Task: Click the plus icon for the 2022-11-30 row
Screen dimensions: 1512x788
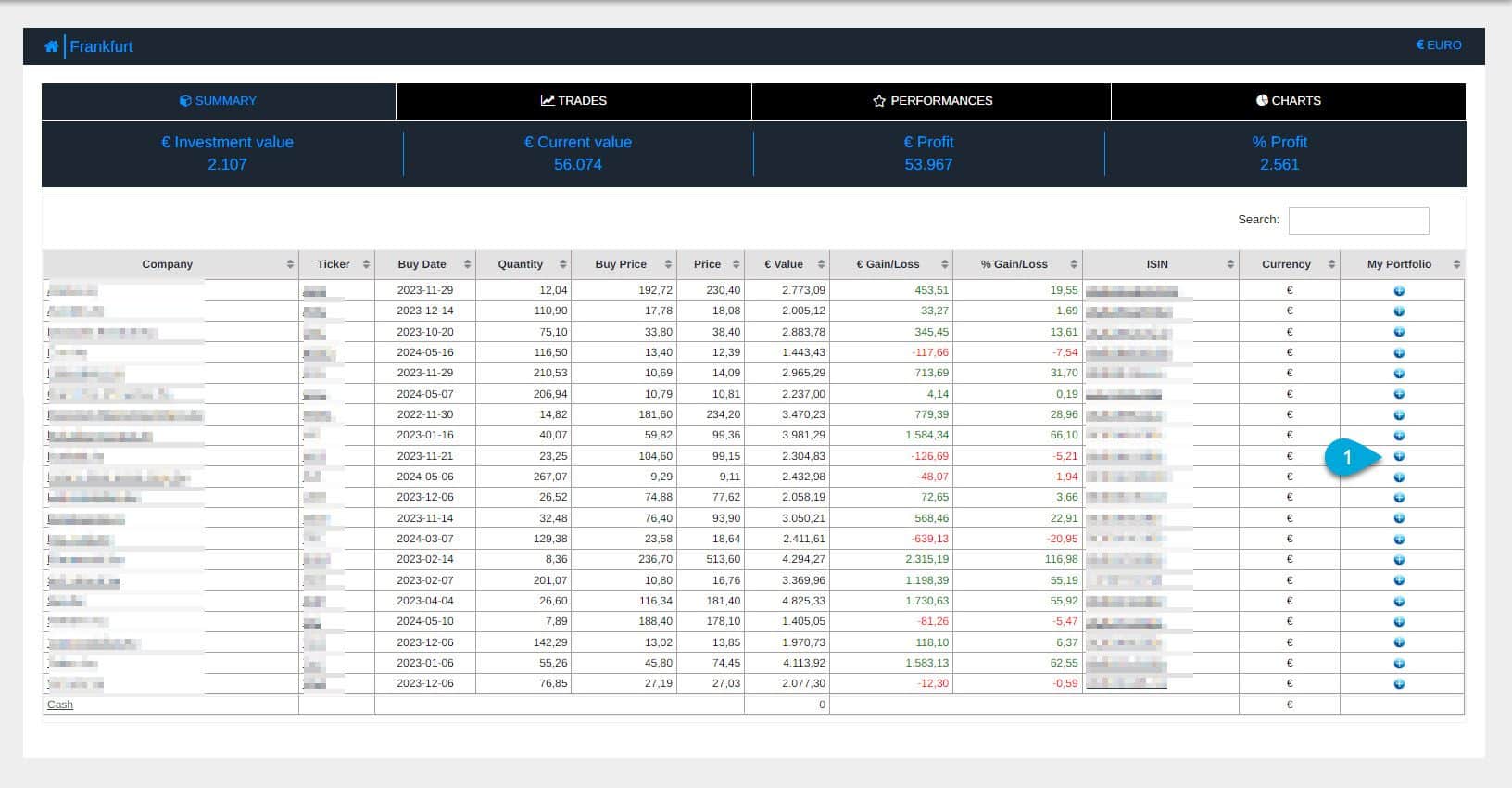Action: pyautogui.click(x=1399, y=415)
